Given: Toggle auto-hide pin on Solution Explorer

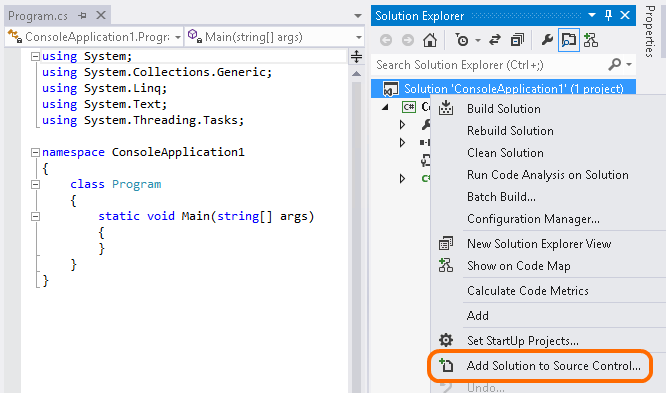Looking at the screenshot, I should pos(608,16).
